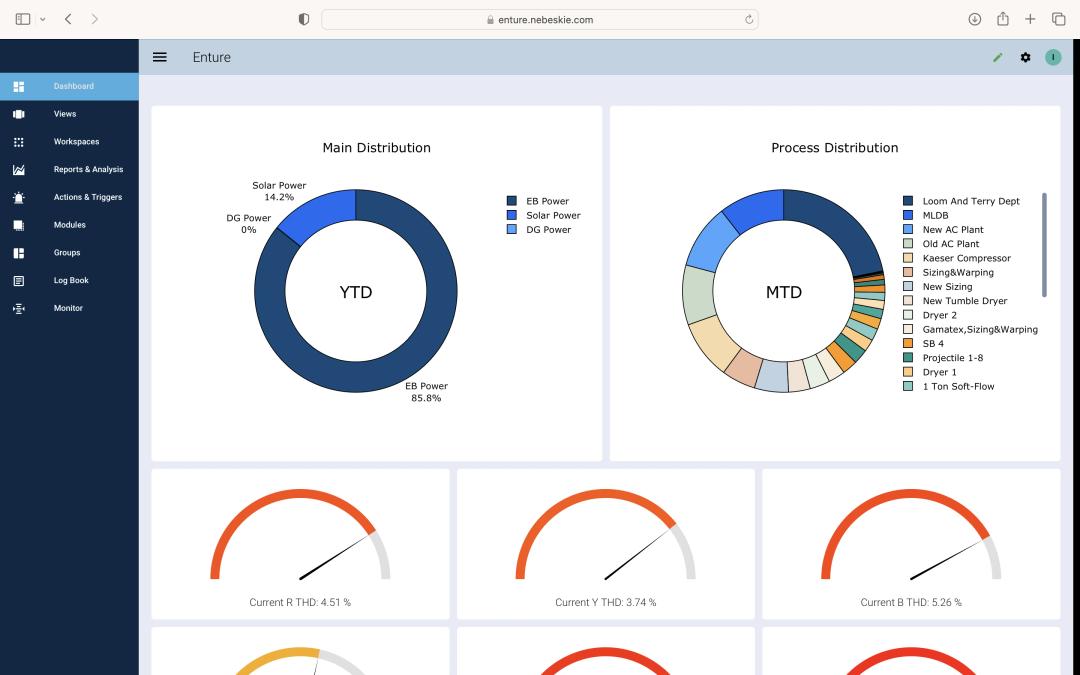The height and width of the screenshot is (675, 1080).
Task: Click the Reports & Analysis chart icon
Action: (19, 169)
